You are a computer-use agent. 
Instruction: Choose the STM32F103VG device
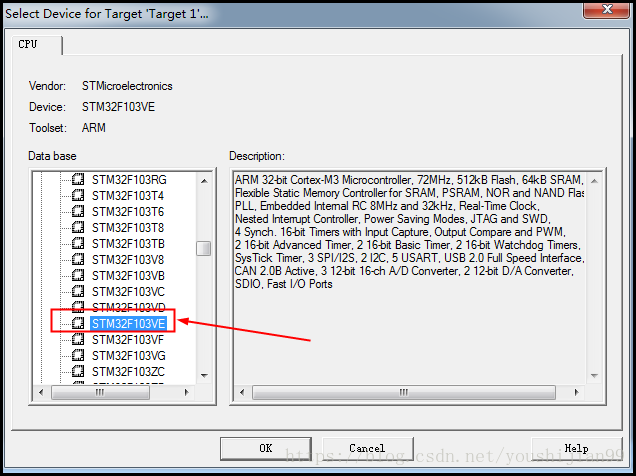pyautogui.click(x=129, y=356)
